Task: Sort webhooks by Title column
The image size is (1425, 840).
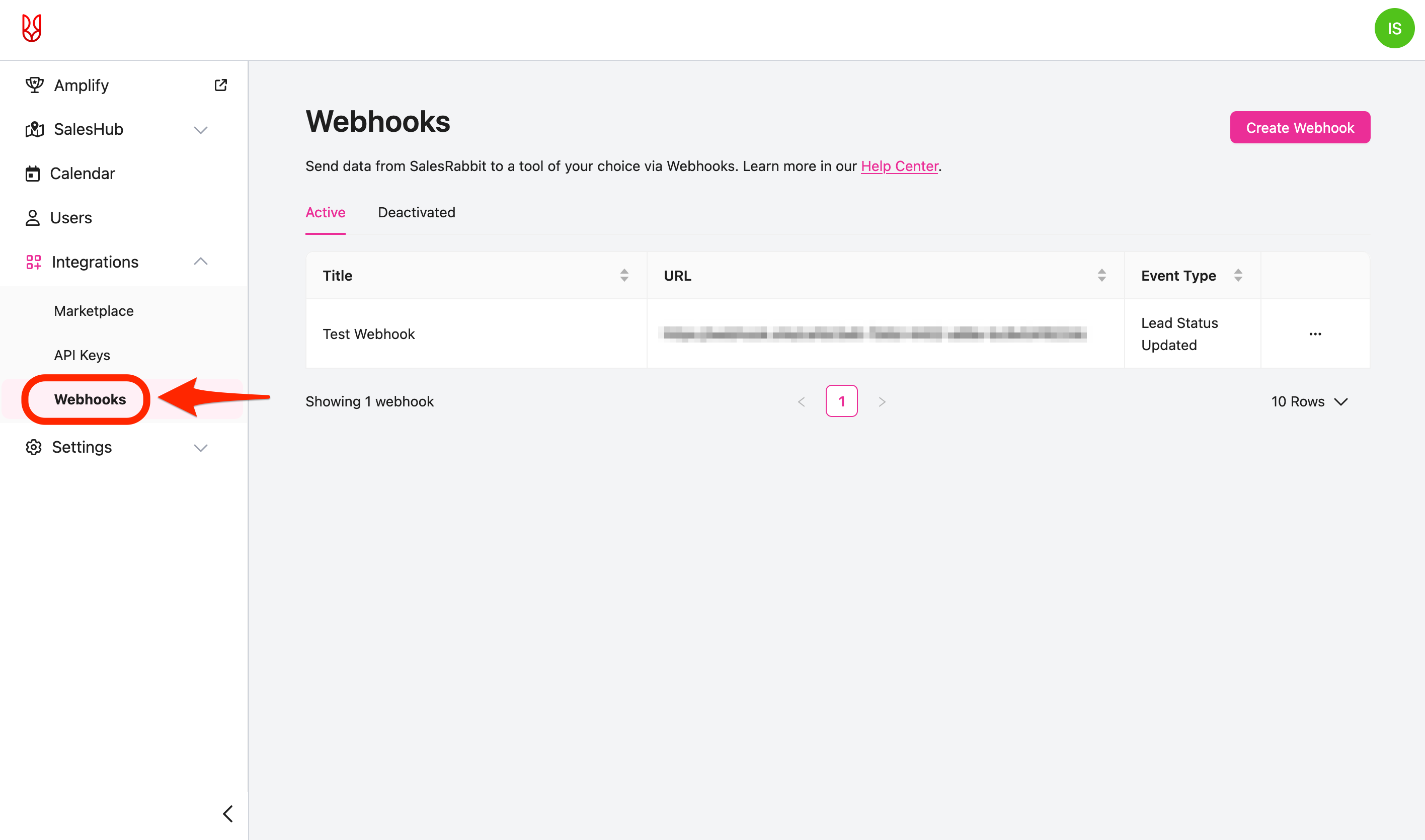Action: (624, 276)
